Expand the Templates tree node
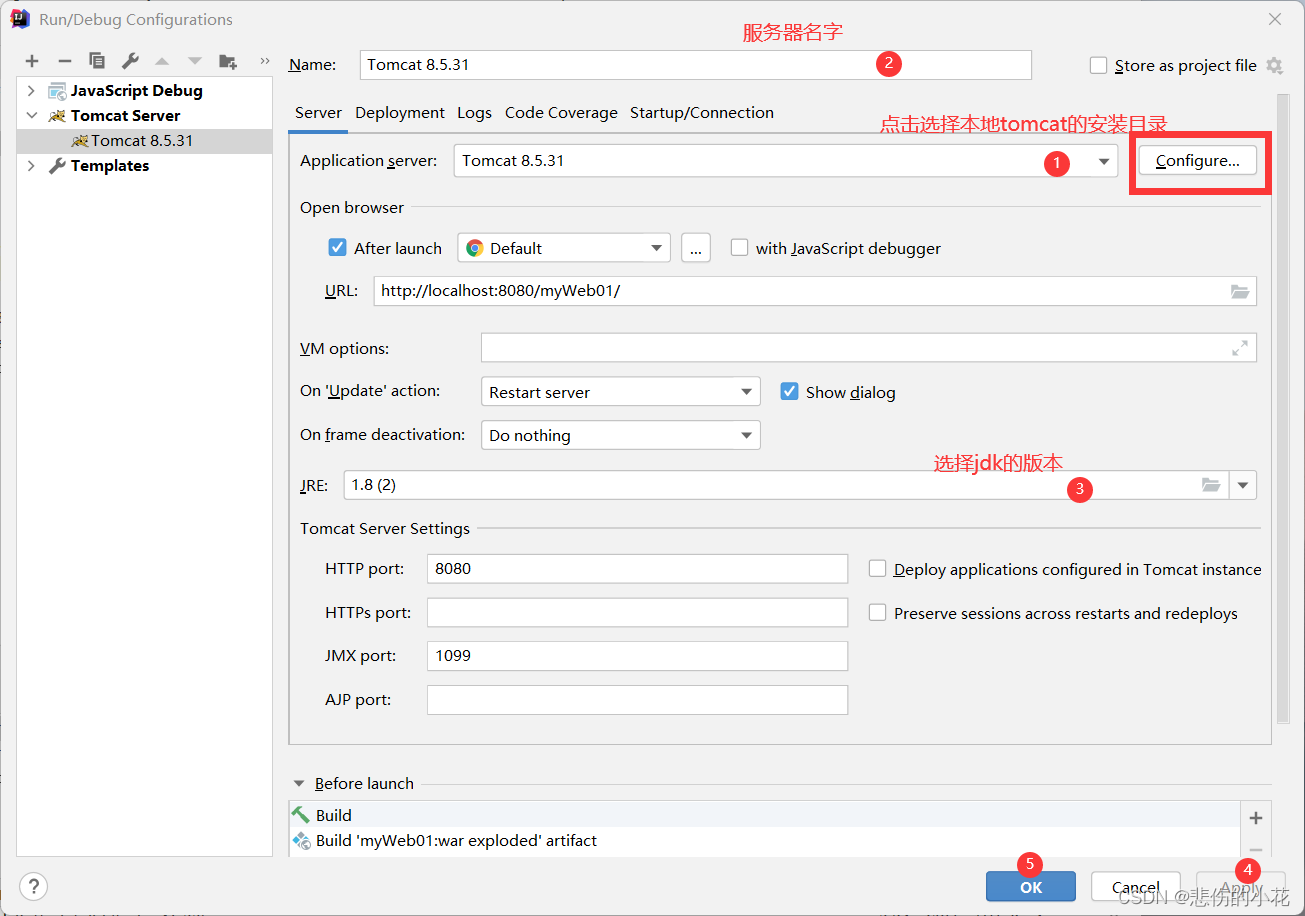 tap(30, 165)
